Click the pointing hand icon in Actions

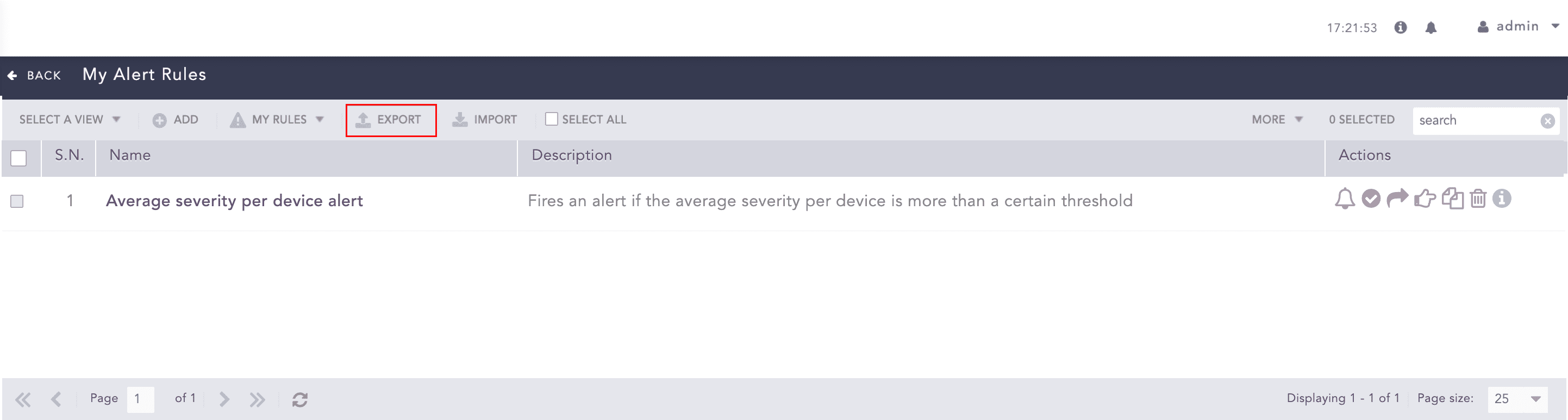1425,199
